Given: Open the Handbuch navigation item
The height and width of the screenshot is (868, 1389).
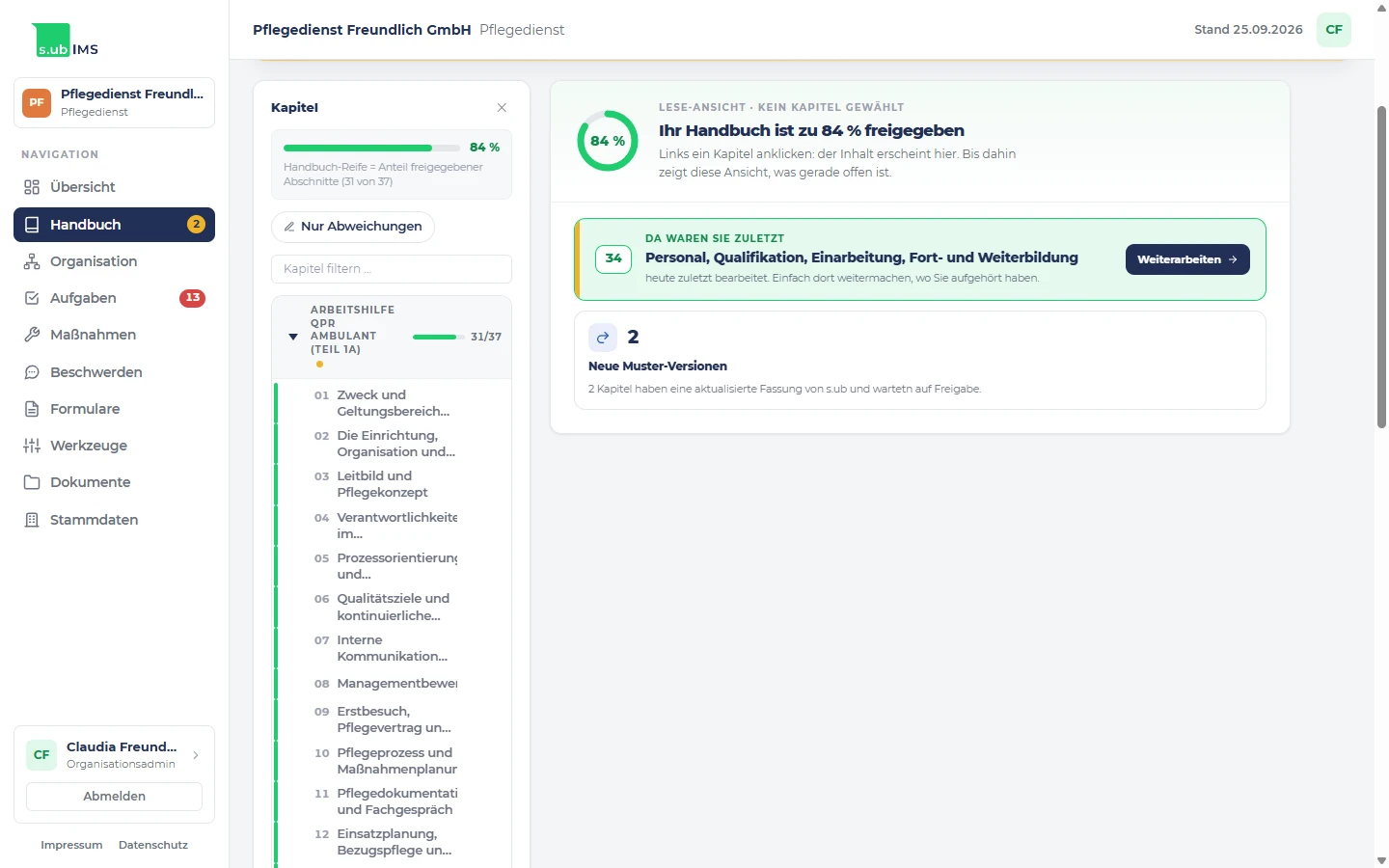Looking at the screenshot, I should [114, 225].
